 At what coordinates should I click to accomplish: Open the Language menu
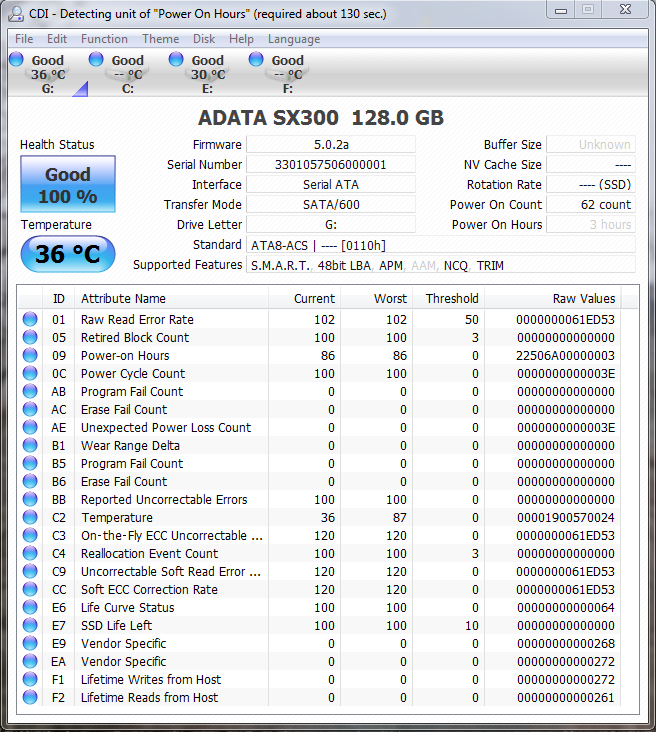pos(294,39)
